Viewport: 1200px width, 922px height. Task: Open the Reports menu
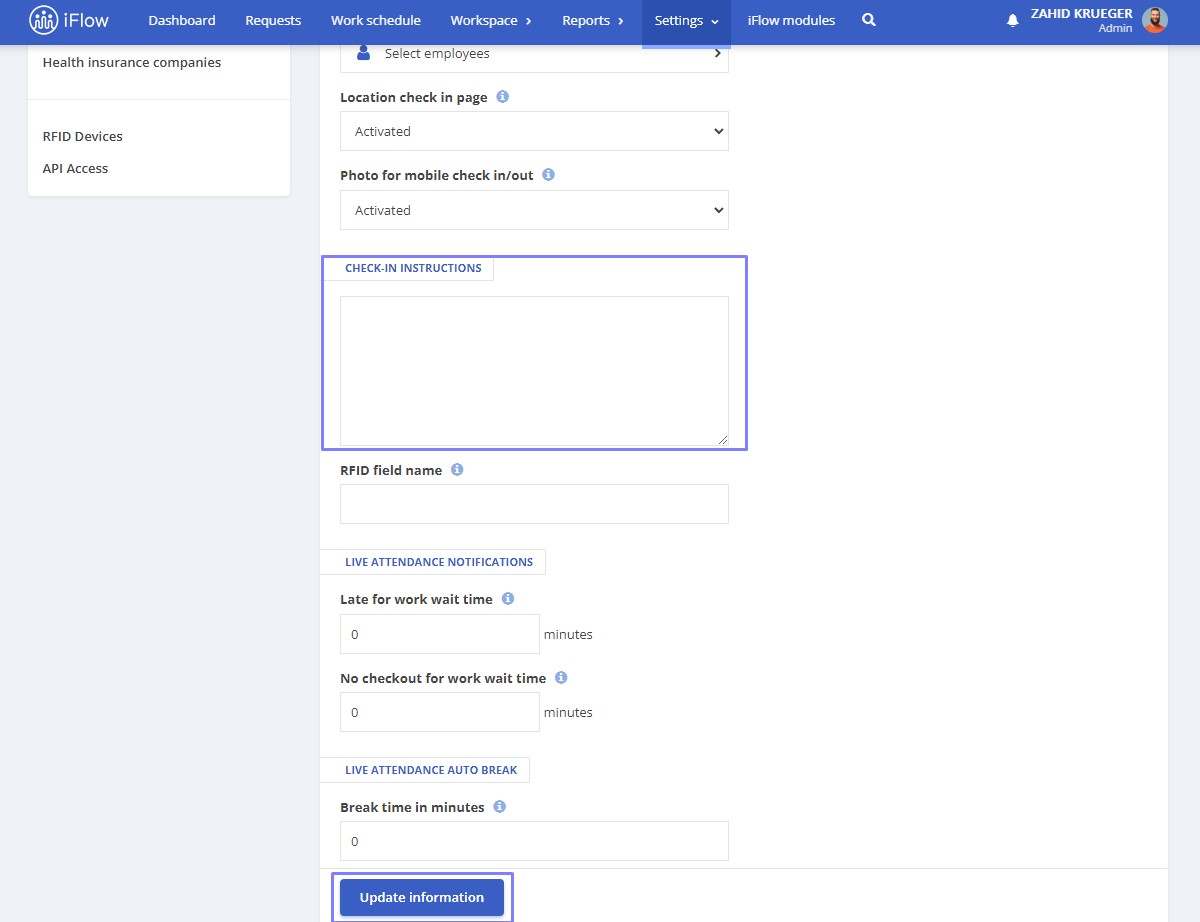click(593, 21)
